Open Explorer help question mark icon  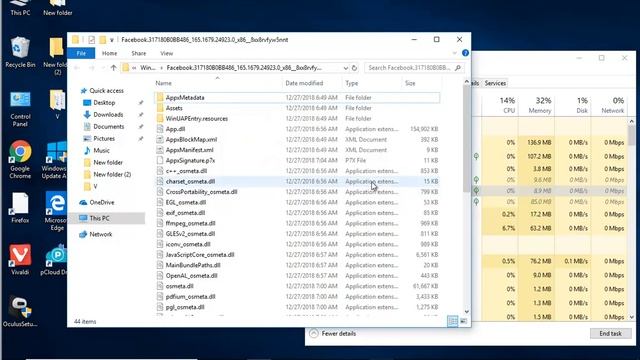(465, 53)
